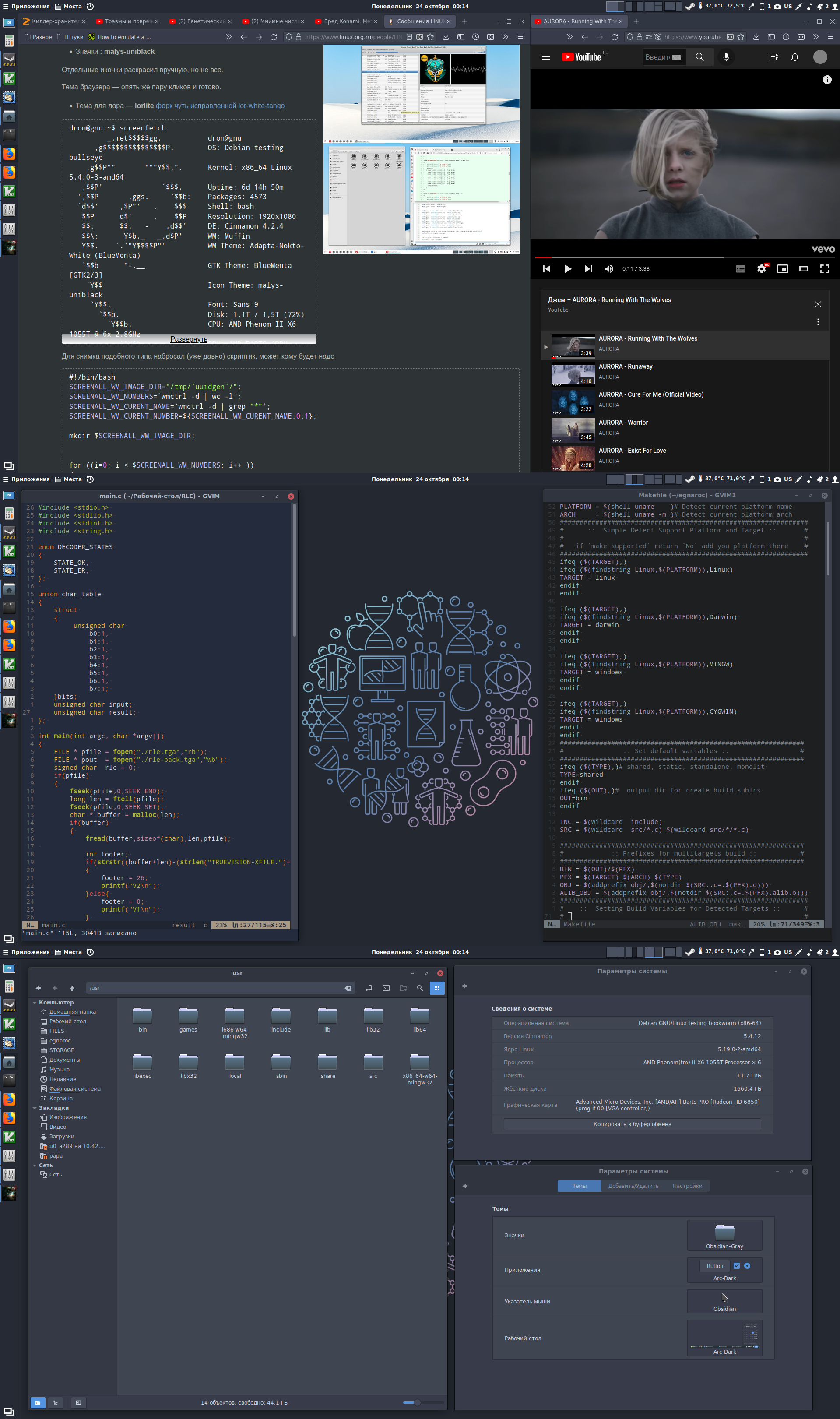The width and height of the screenshot is (840, 1419).
Task: Open Настройки tab in themes window
Action: click(687, 1186)
